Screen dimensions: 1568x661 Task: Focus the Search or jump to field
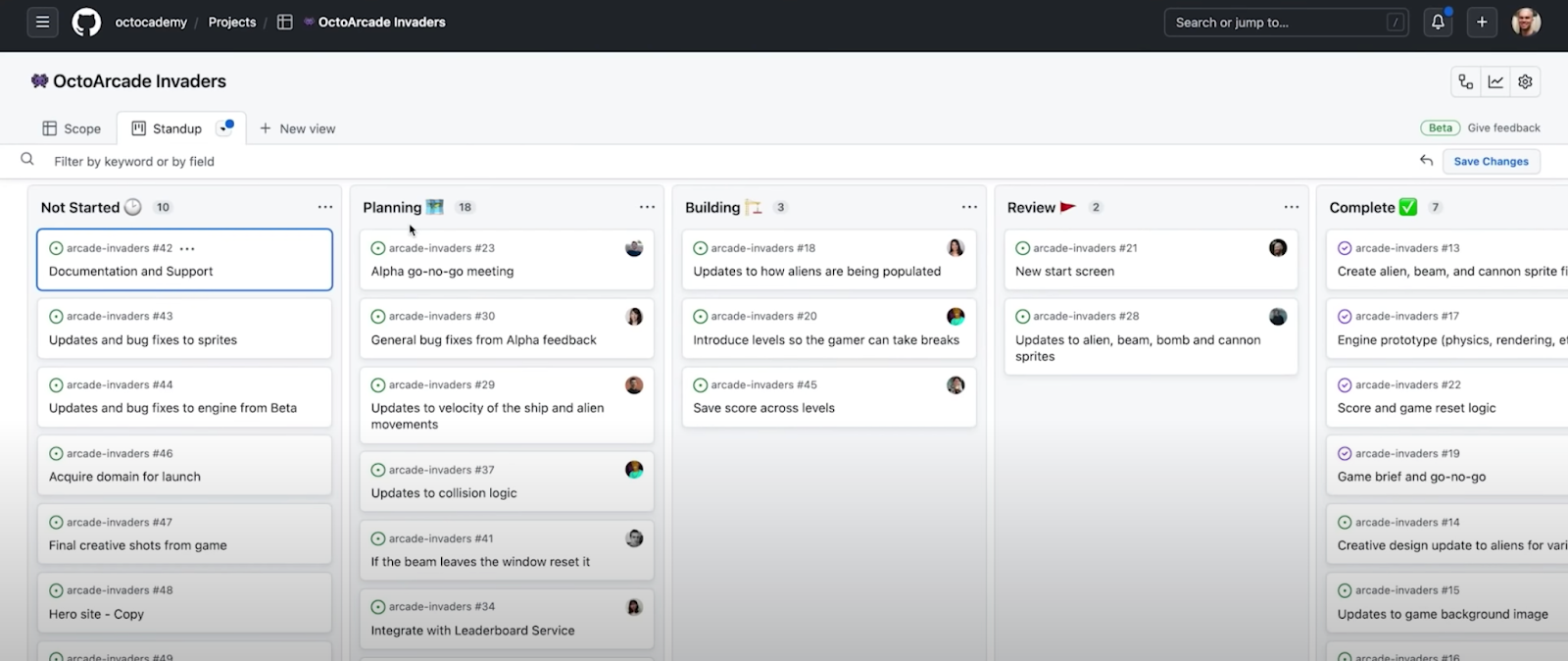[x=1286, y=22]
